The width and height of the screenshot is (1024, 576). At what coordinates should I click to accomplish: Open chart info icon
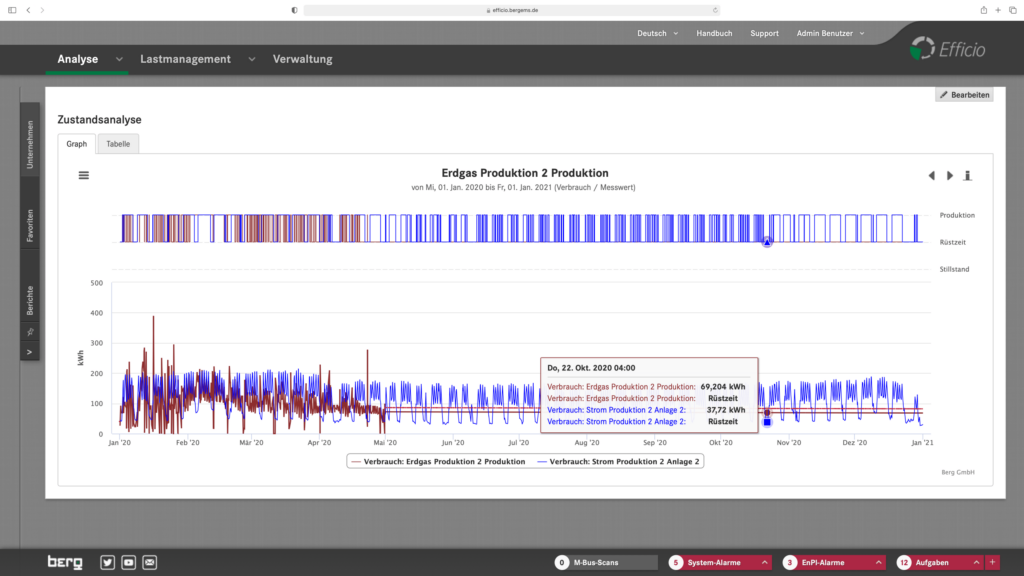click(968, 175)
